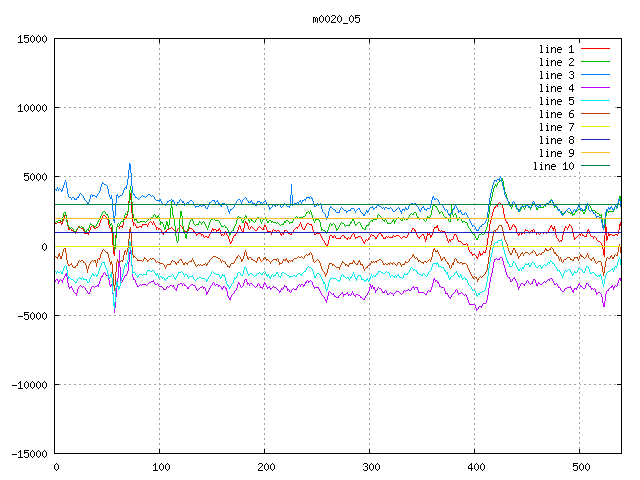Click the line sample beside 'line 4'

coord(595,88)
